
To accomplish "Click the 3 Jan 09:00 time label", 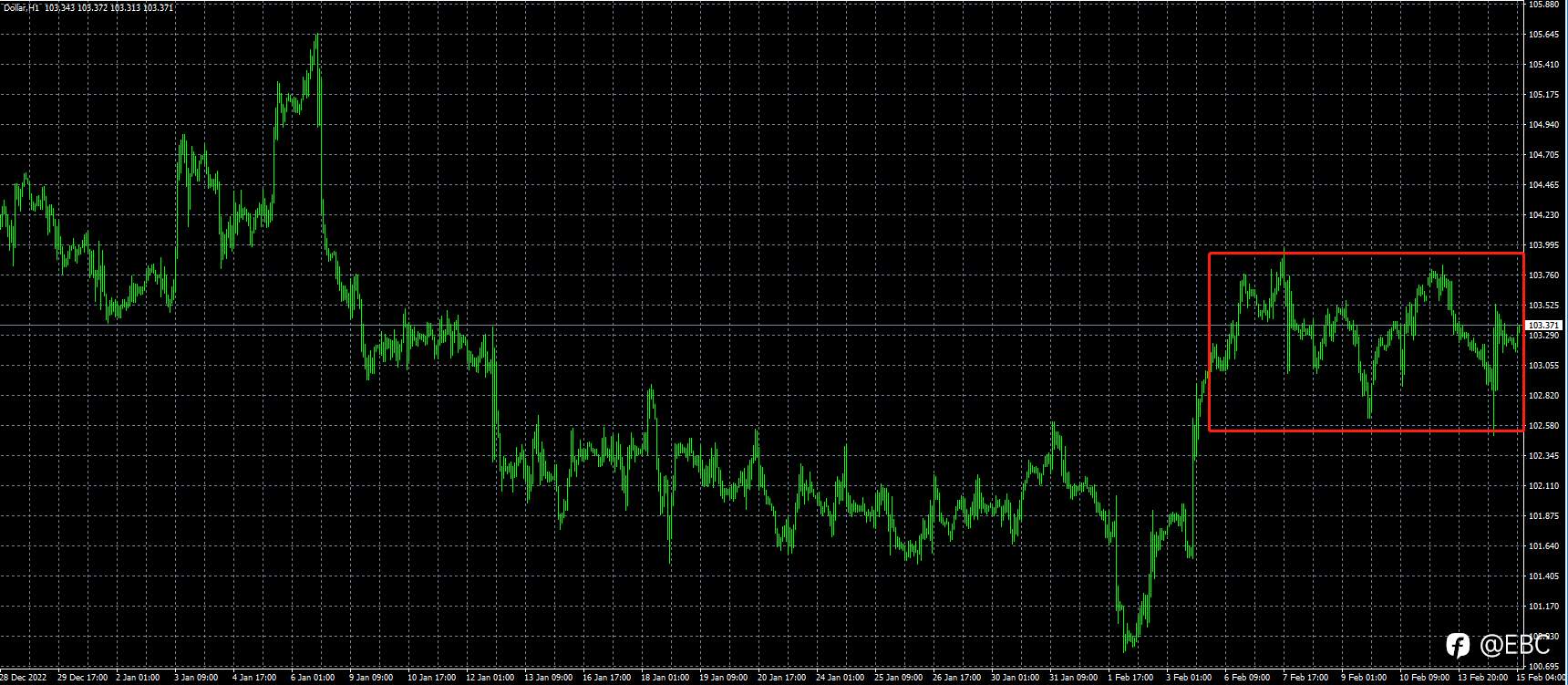I will tap(198, 678).
